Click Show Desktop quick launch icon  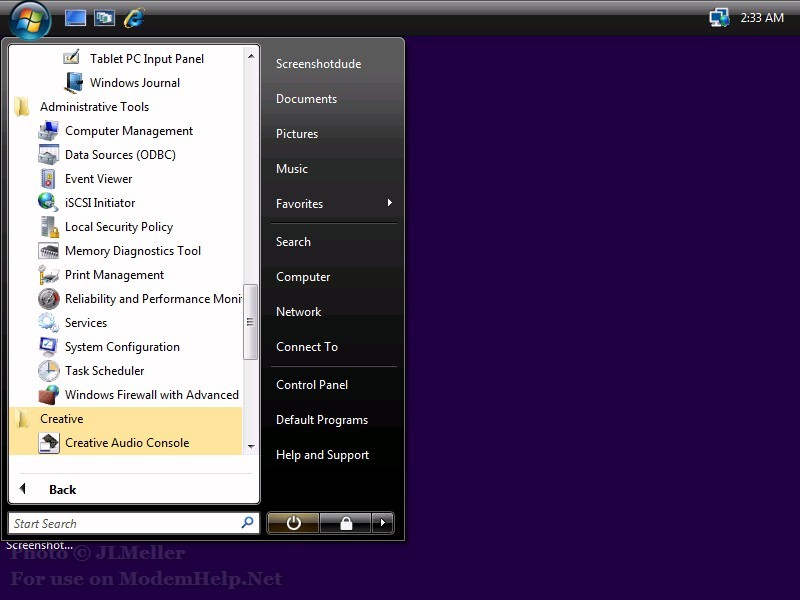tap(75, 18)
